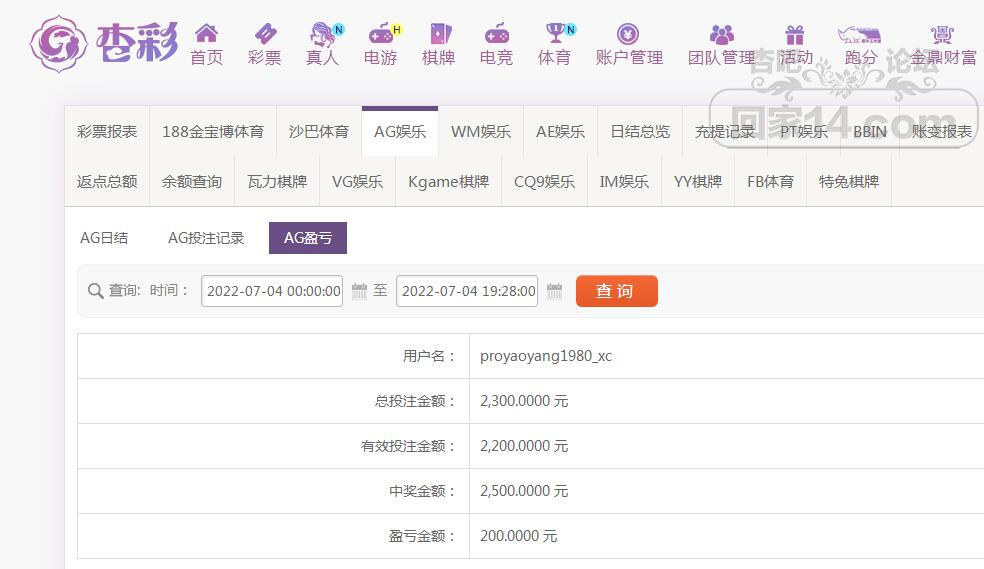The height and width of the screenshot is (569, 984).
Task: Open the 活动 gift box icon
Action: pyautogui.click(x=794, y=34)
